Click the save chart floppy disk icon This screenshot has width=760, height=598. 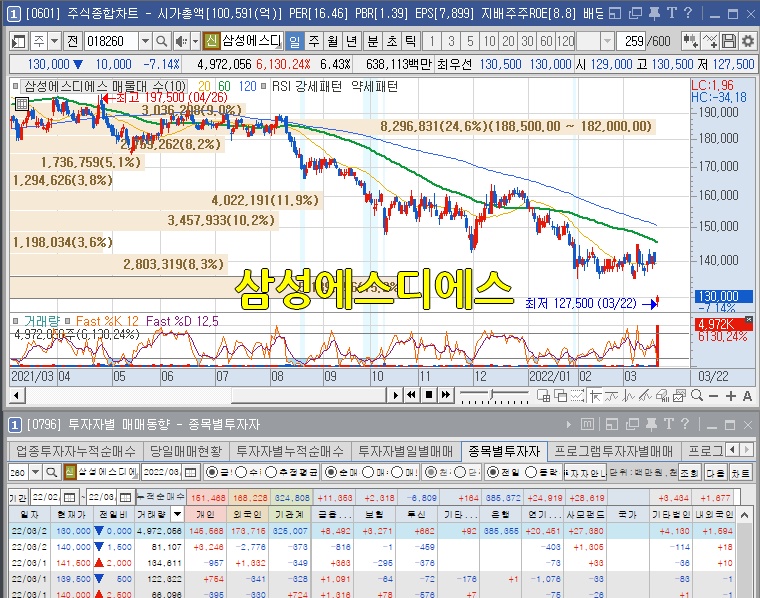(x=728, y=41)
